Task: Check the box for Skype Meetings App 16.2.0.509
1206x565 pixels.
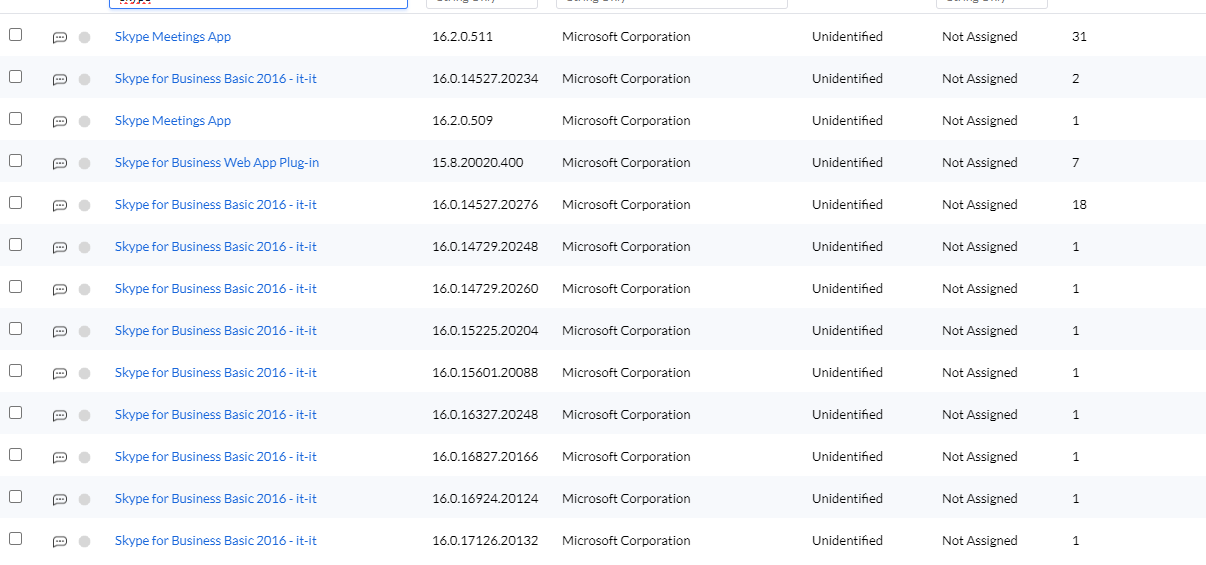Action: (x=15, y=118)
